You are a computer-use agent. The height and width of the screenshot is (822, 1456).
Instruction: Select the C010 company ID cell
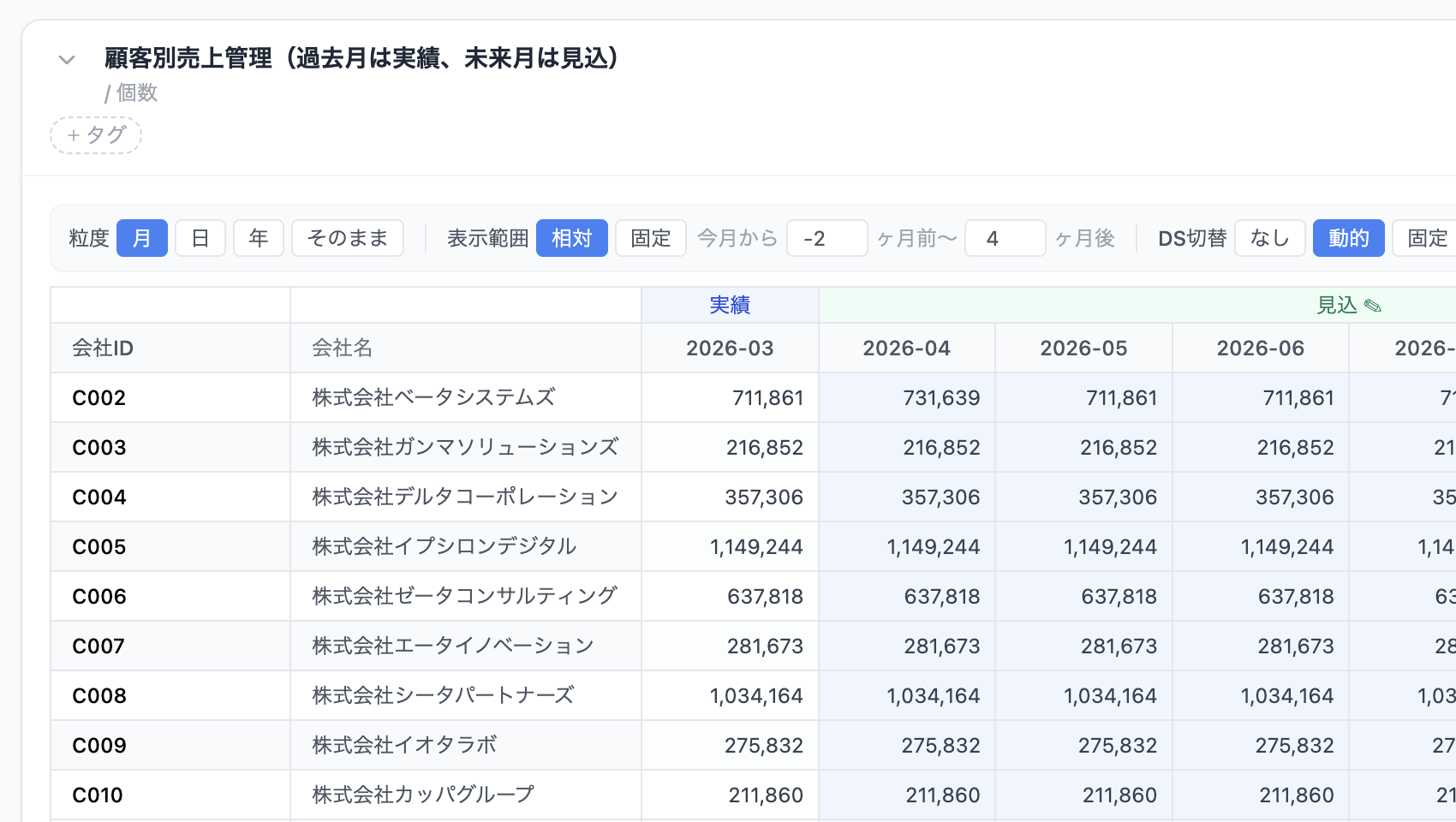[x=170, y=795]
